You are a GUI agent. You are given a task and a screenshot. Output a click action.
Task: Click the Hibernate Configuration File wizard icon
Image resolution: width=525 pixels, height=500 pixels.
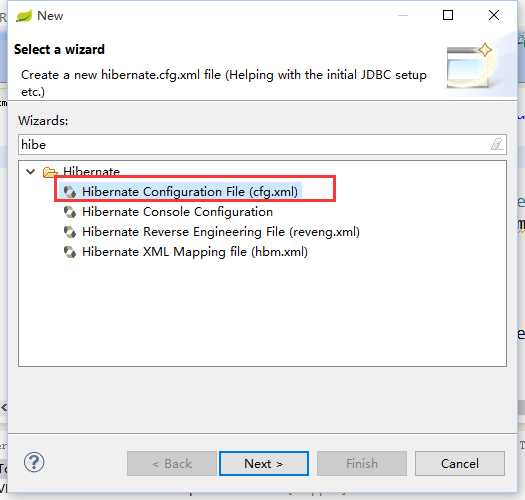click(x=70, y=192)
